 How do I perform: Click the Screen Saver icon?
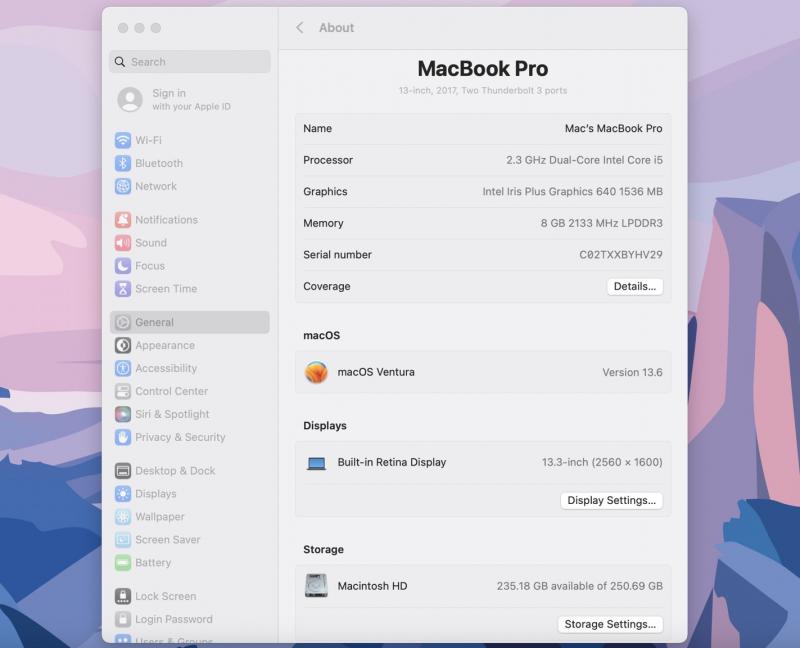(122, 540)
